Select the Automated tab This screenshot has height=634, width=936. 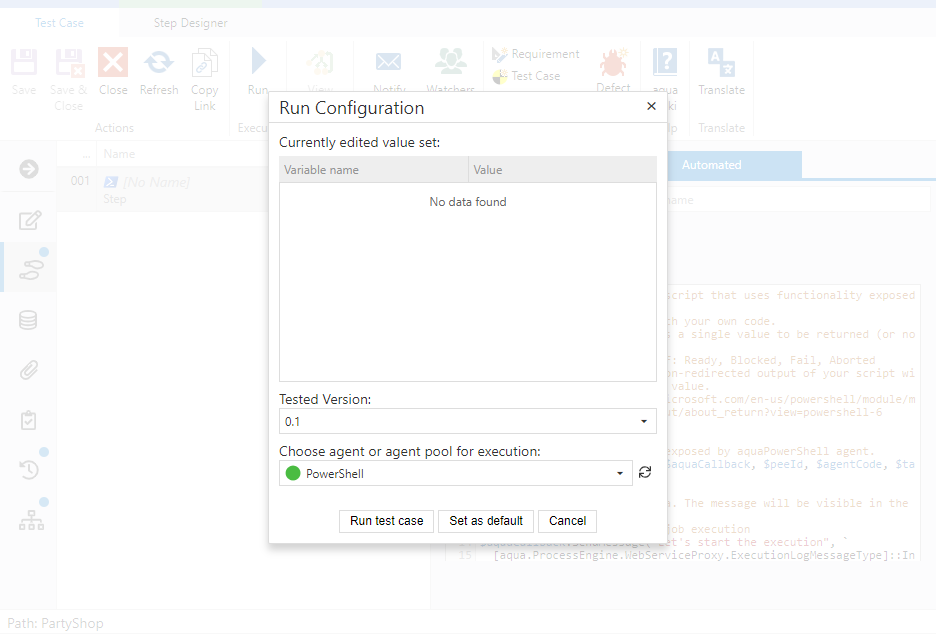pos(711,165)
